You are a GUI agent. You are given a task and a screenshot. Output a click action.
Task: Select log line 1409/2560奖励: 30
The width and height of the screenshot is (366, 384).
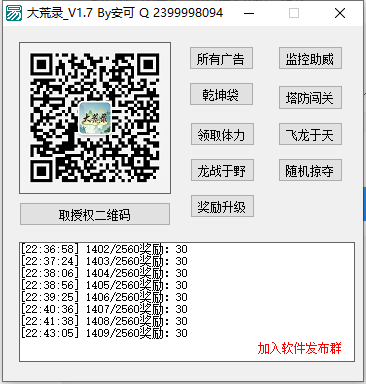(104, 333)
